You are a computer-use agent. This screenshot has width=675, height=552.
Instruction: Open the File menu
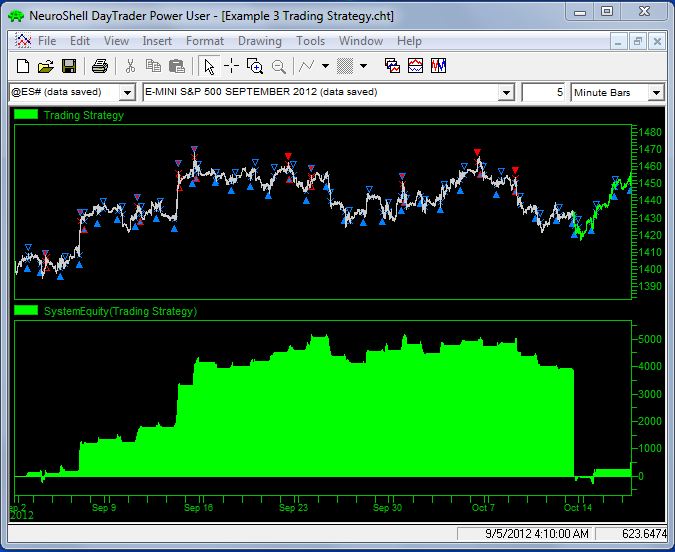pyautogui.click(x=47, y=41)
